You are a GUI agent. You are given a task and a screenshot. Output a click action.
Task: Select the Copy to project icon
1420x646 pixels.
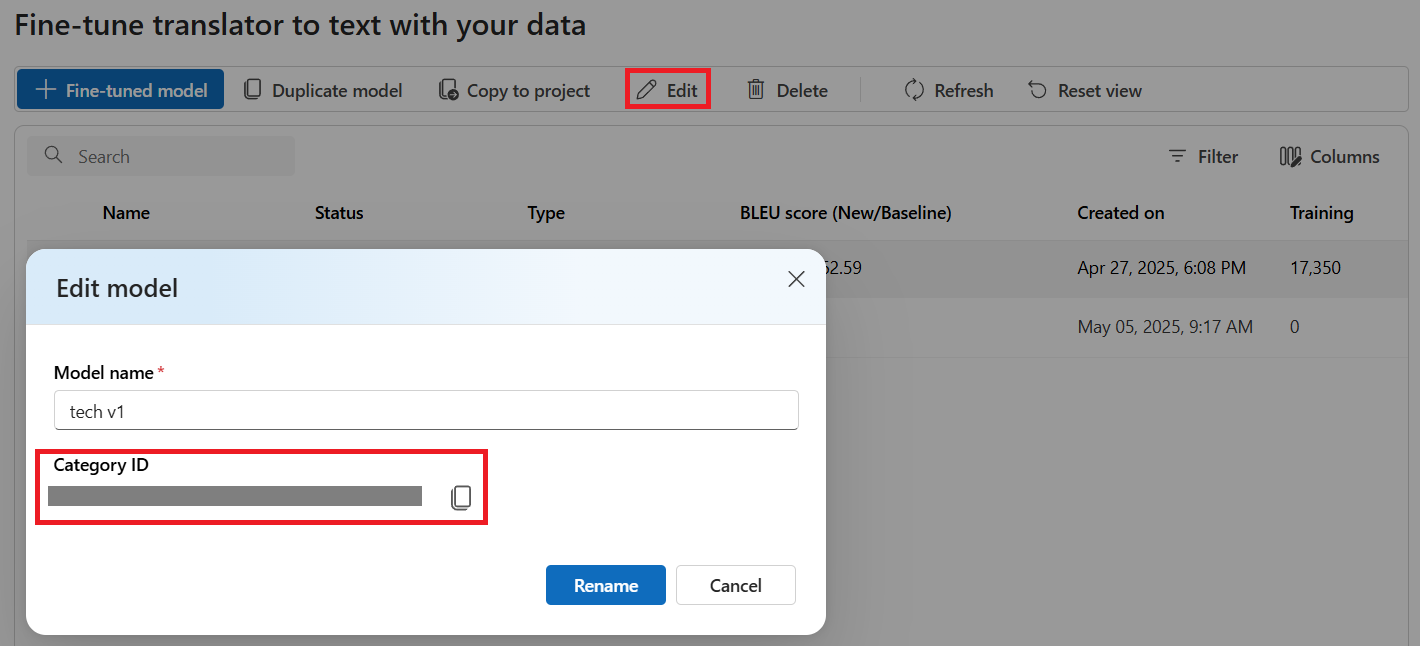click(447, 89)
